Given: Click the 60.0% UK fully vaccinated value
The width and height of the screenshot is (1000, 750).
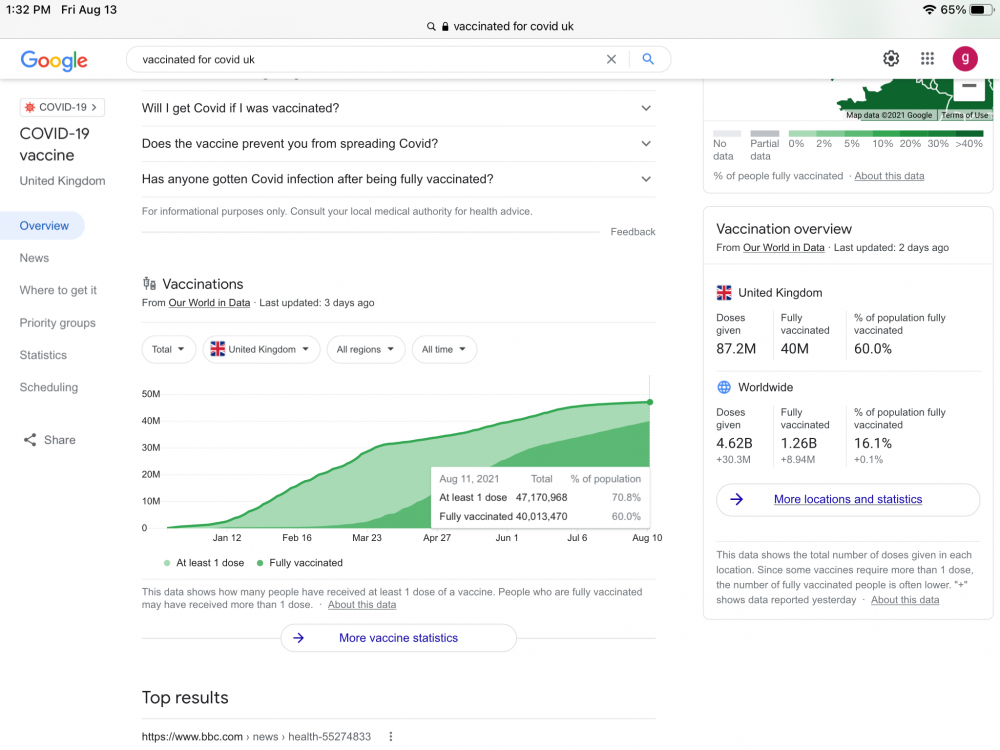Looking at the screenshot, I should pos(873,349).
